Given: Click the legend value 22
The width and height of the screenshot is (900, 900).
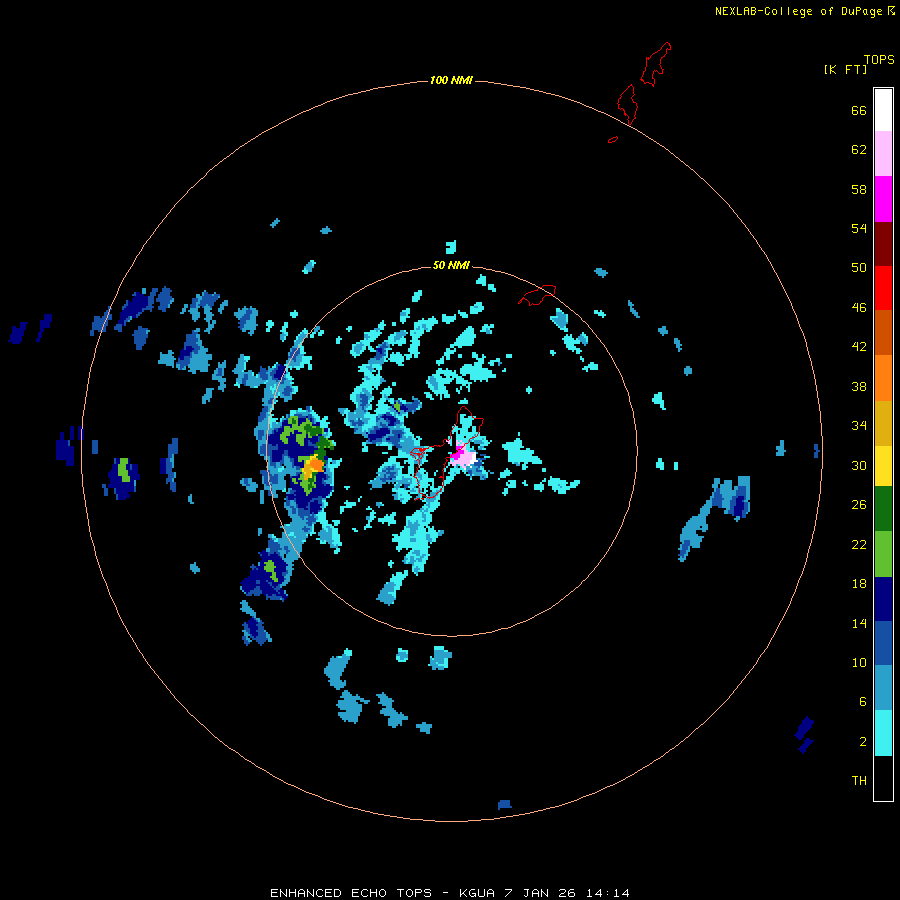Looking at the screenshot, I should click(859, 545).
